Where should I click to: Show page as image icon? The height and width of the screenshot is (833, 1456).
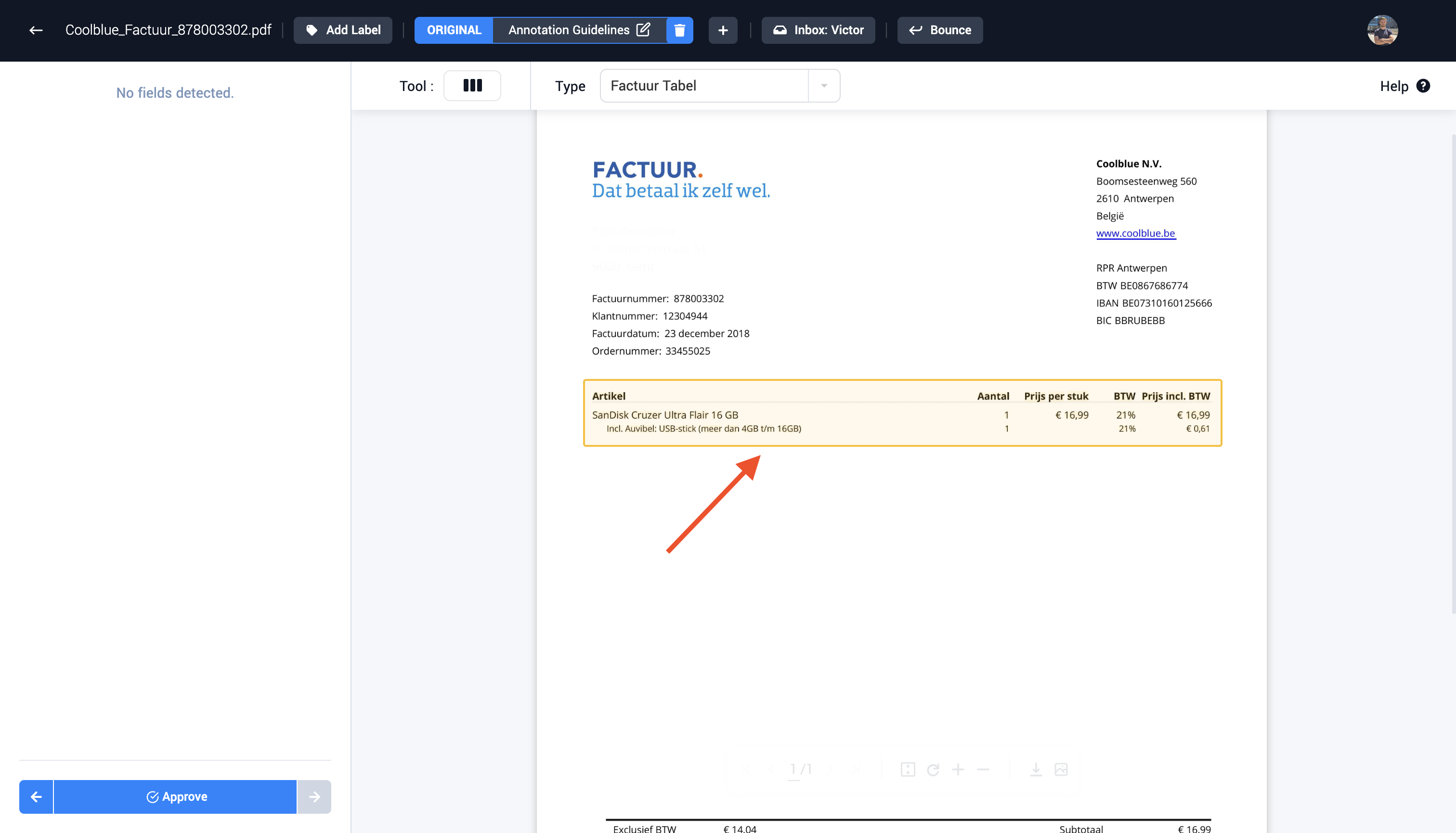(x=1061, y=769)
